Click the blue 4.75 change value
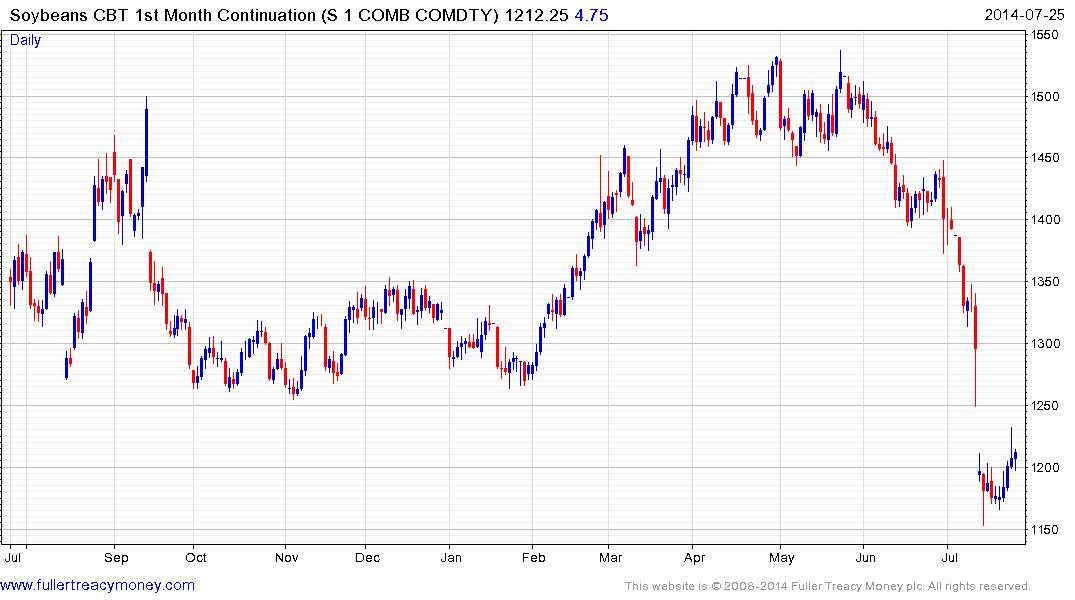The image size is (1075, 600). 591,15
